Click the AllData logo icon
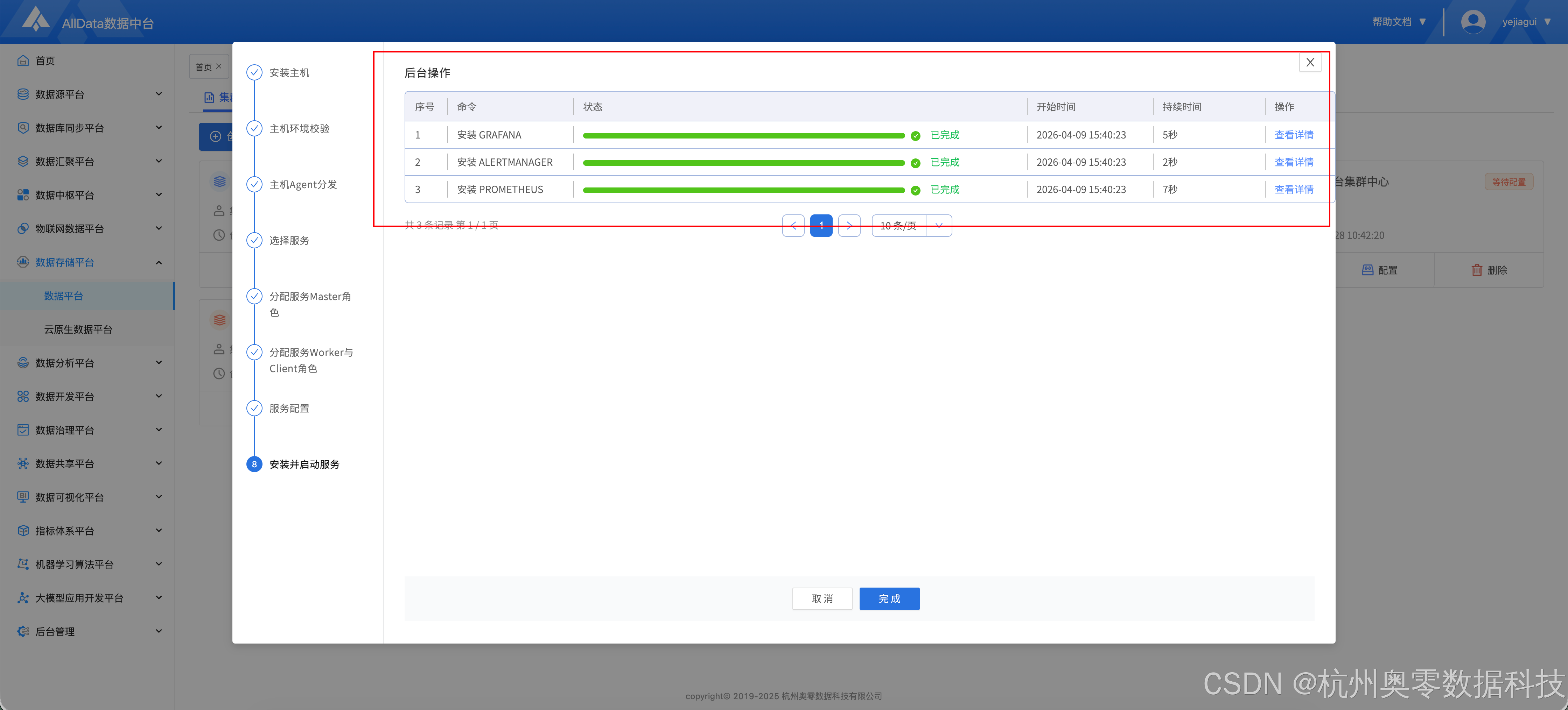Viewport: 1568px width, 710px height. [x=35, y=20]
